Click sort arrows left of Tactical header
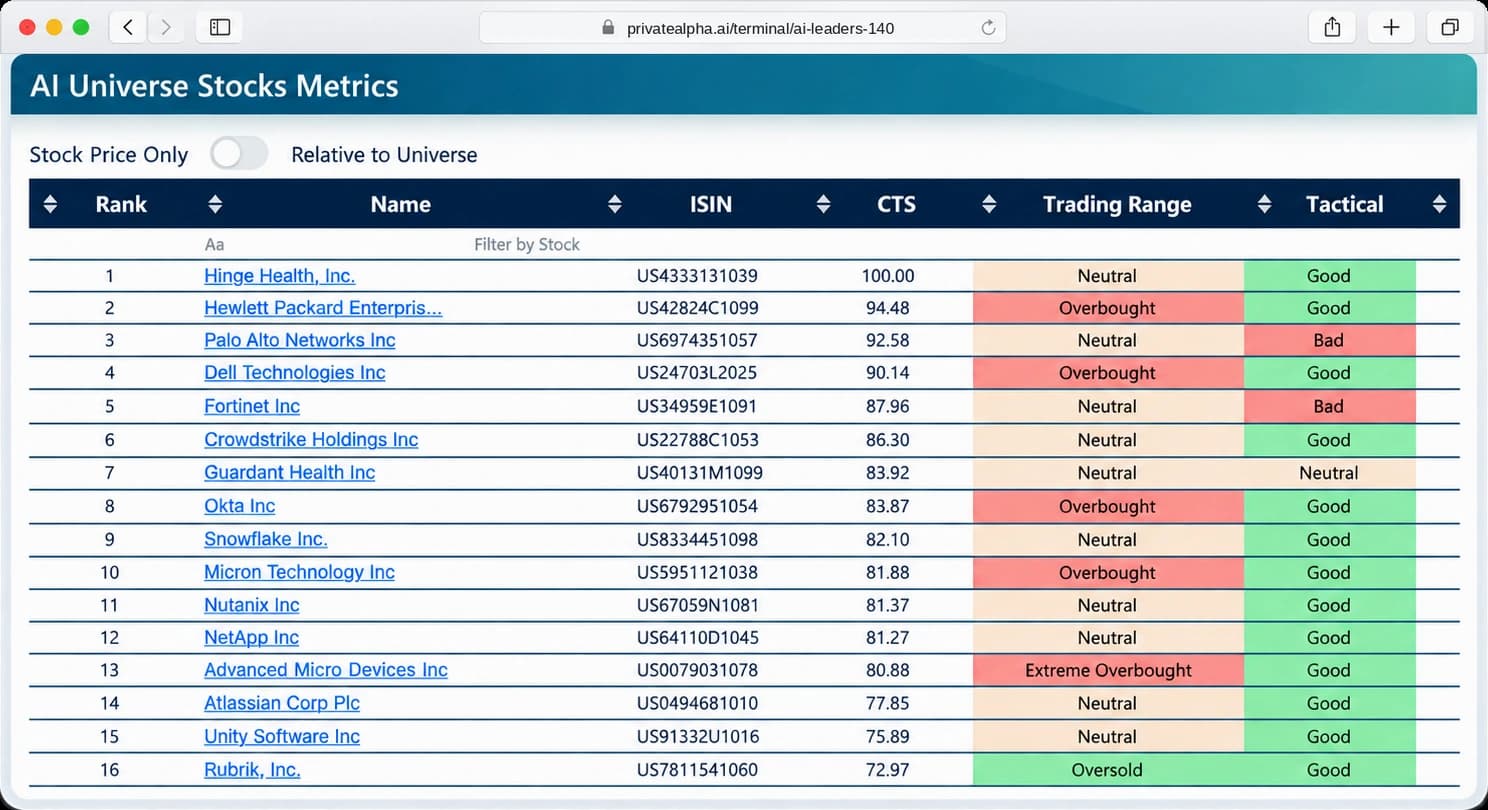The image size is (1488, 810). (1264, 204)
